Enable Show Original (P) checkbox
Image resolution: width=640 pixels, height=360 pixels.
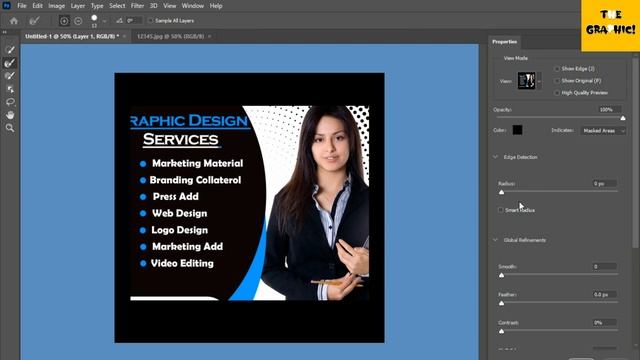557,81
